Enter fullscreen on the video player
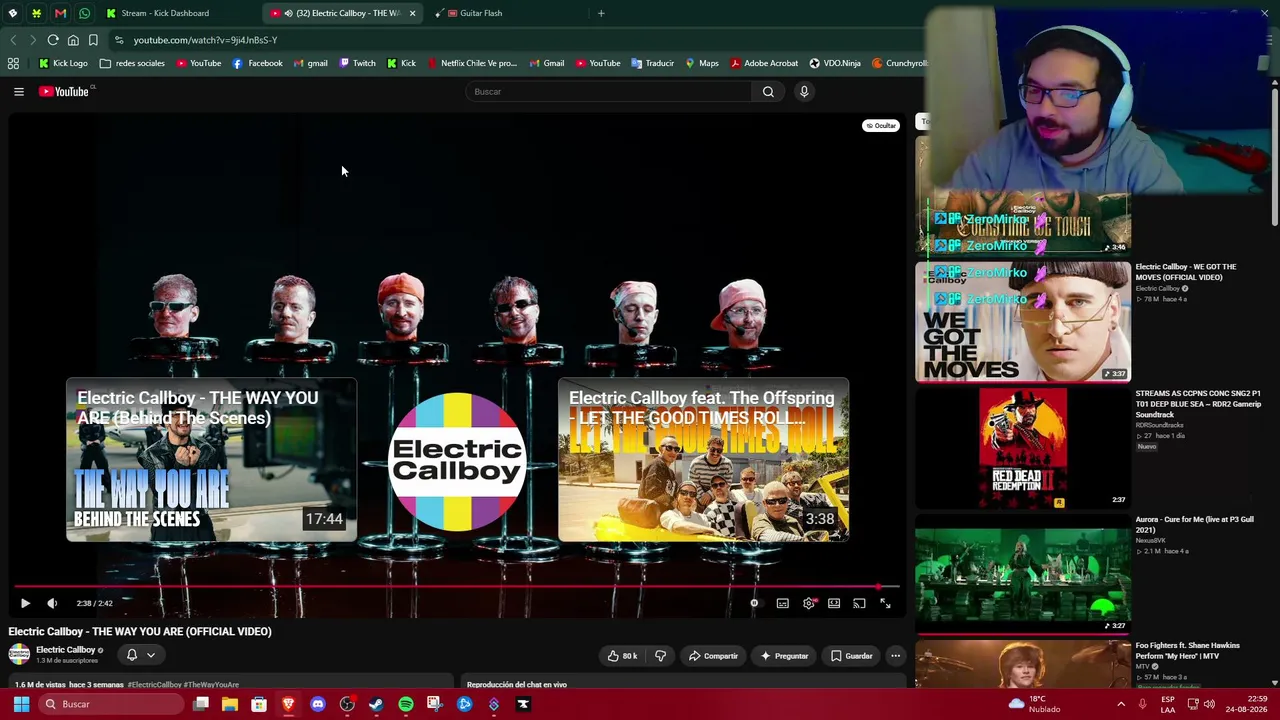1280x720 pixels. coord(885,603)
